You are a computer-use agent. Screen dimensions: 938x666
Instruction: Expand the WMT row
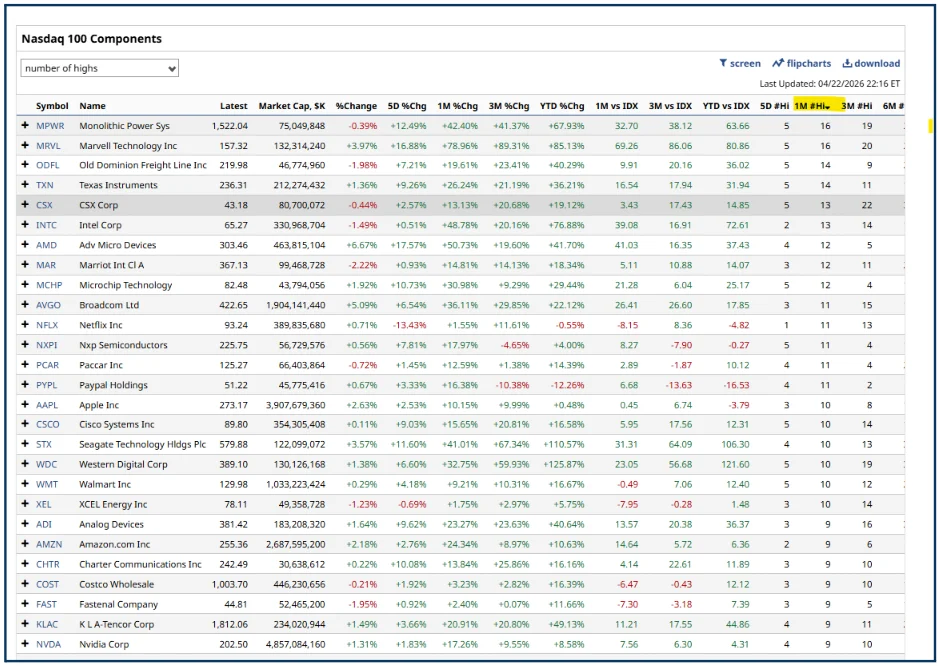(x=25, y=484)
